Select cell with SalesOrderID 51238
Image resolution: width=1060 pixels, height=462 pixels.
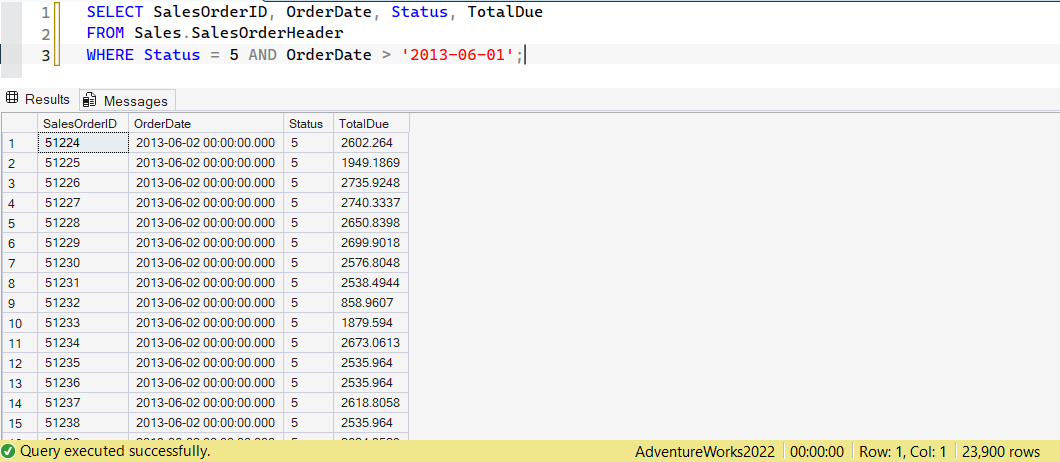click(x=83, y=423)
